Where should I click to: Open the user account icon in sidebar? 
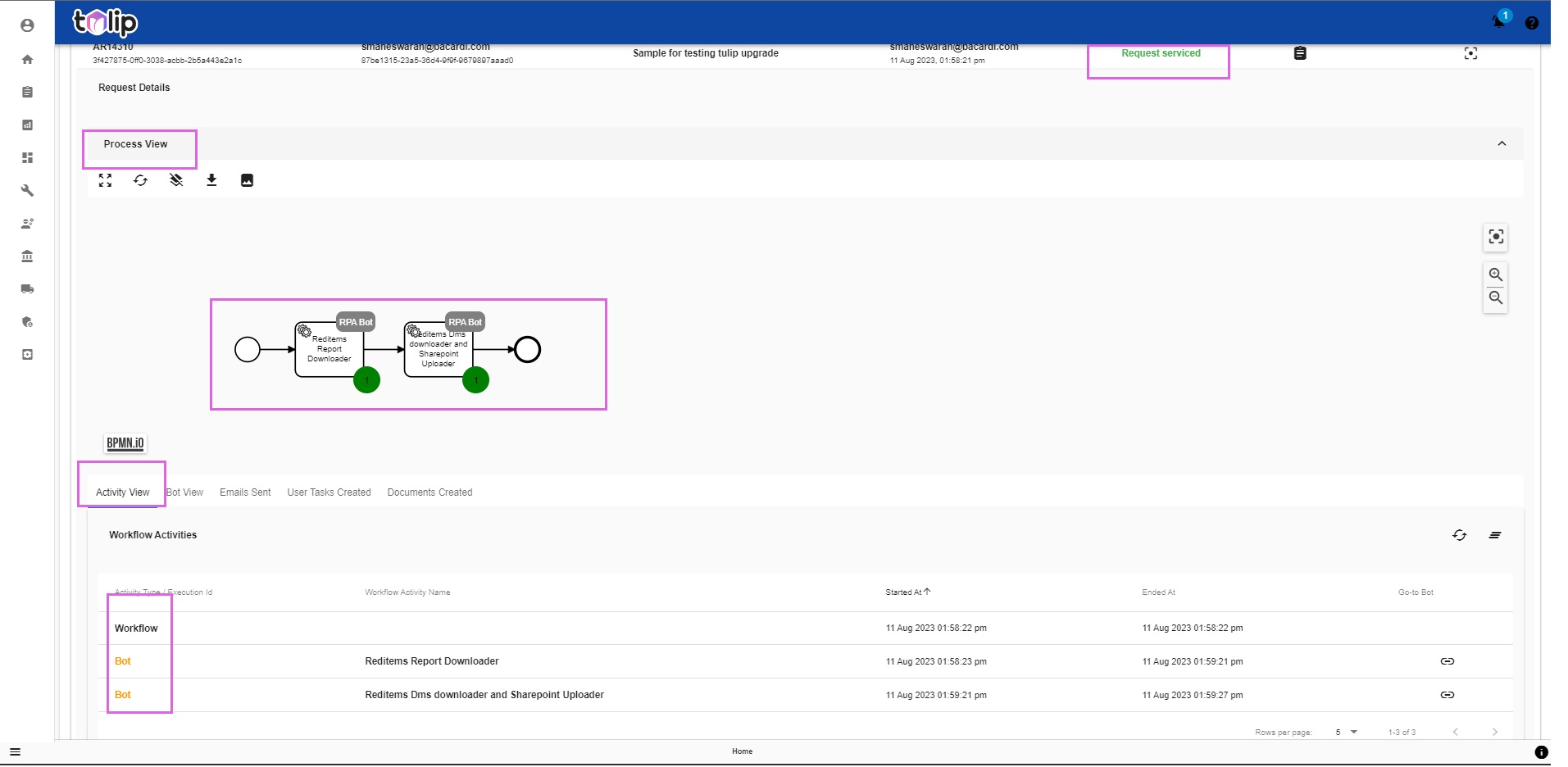[27, 25]
